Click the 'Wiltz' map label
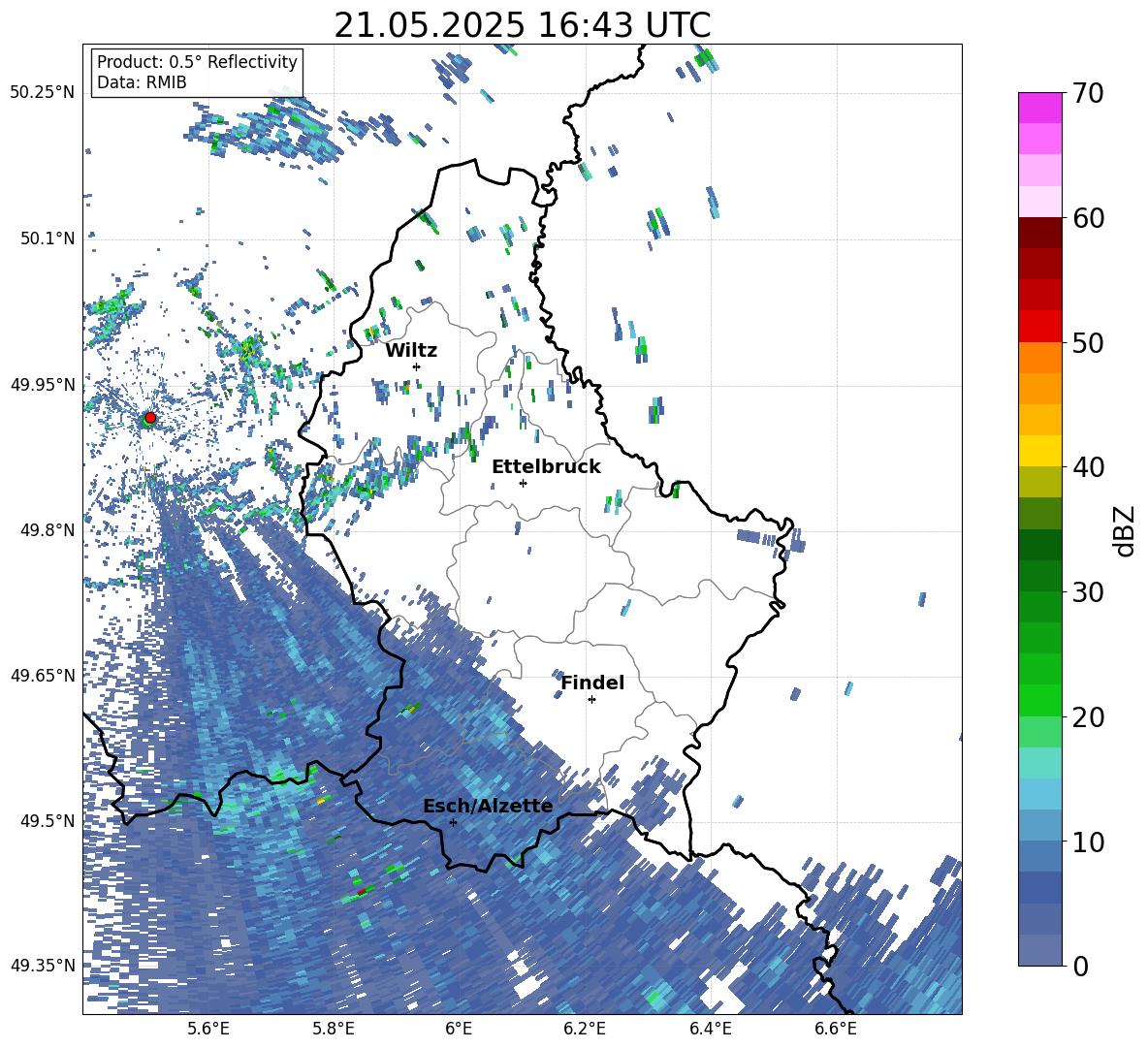 (x=411, y=351)
